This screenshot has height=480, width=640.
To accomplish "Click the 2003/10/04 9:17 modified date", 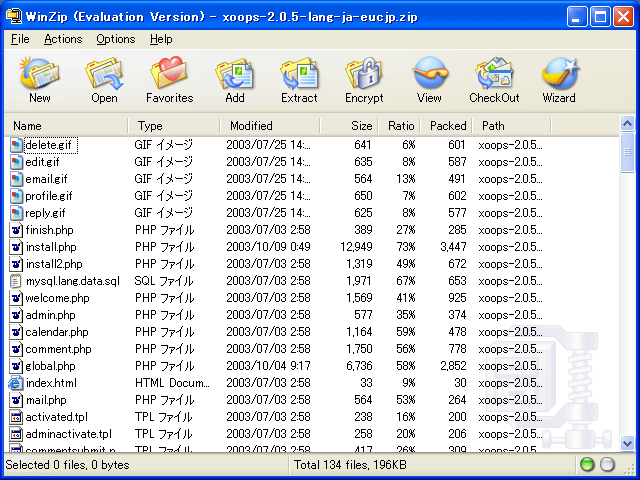I will coord(268,366).
